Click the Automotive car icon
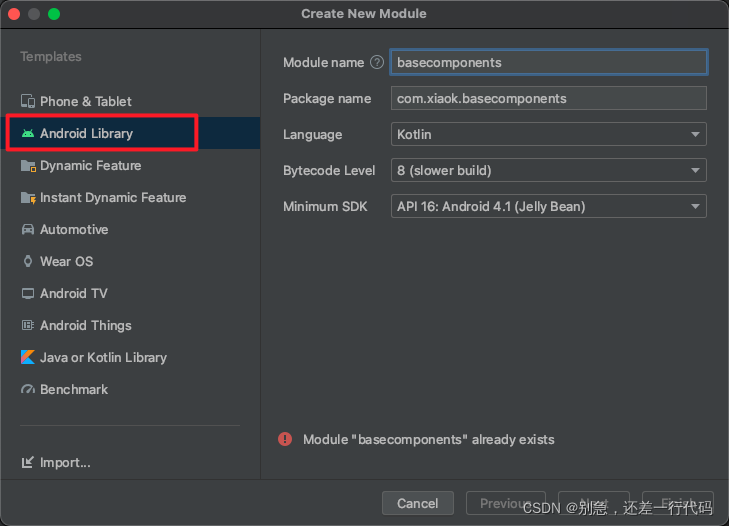Screen dimensions: 729x526 point(28,229)
